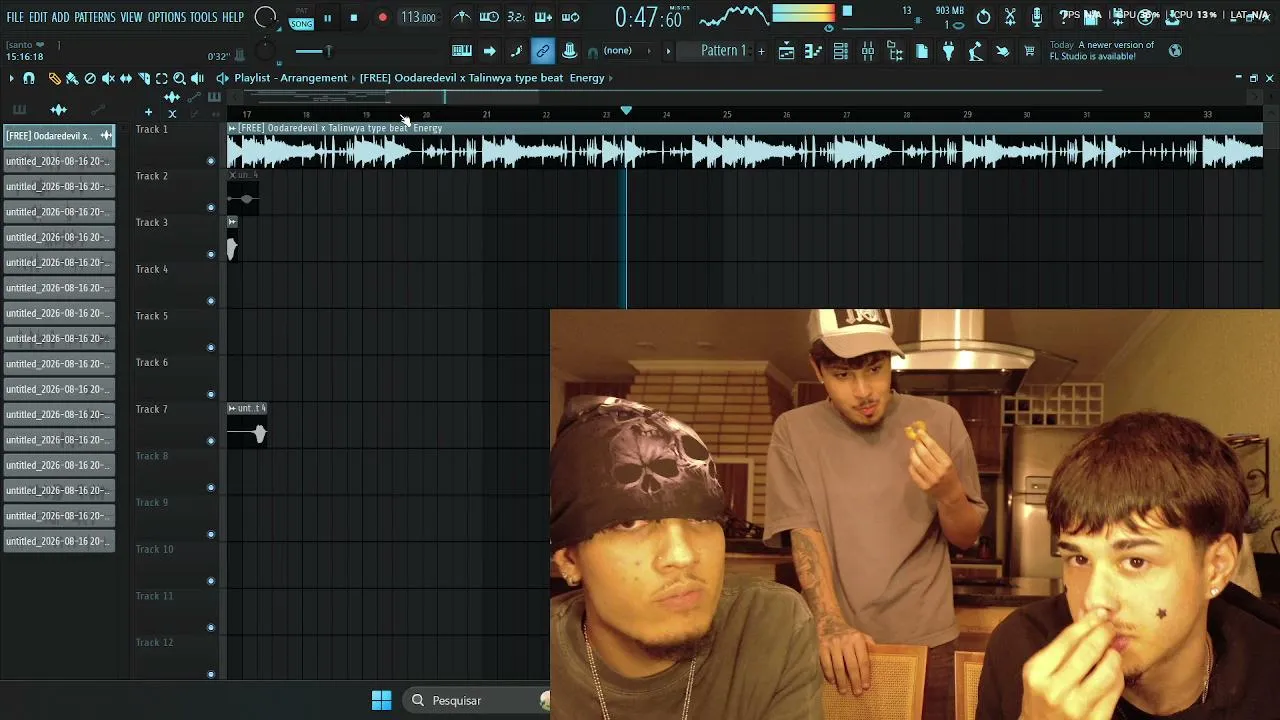Click the microphone one-click recording icon
Screen dimensions: 1280x720
coord(1038,17)
